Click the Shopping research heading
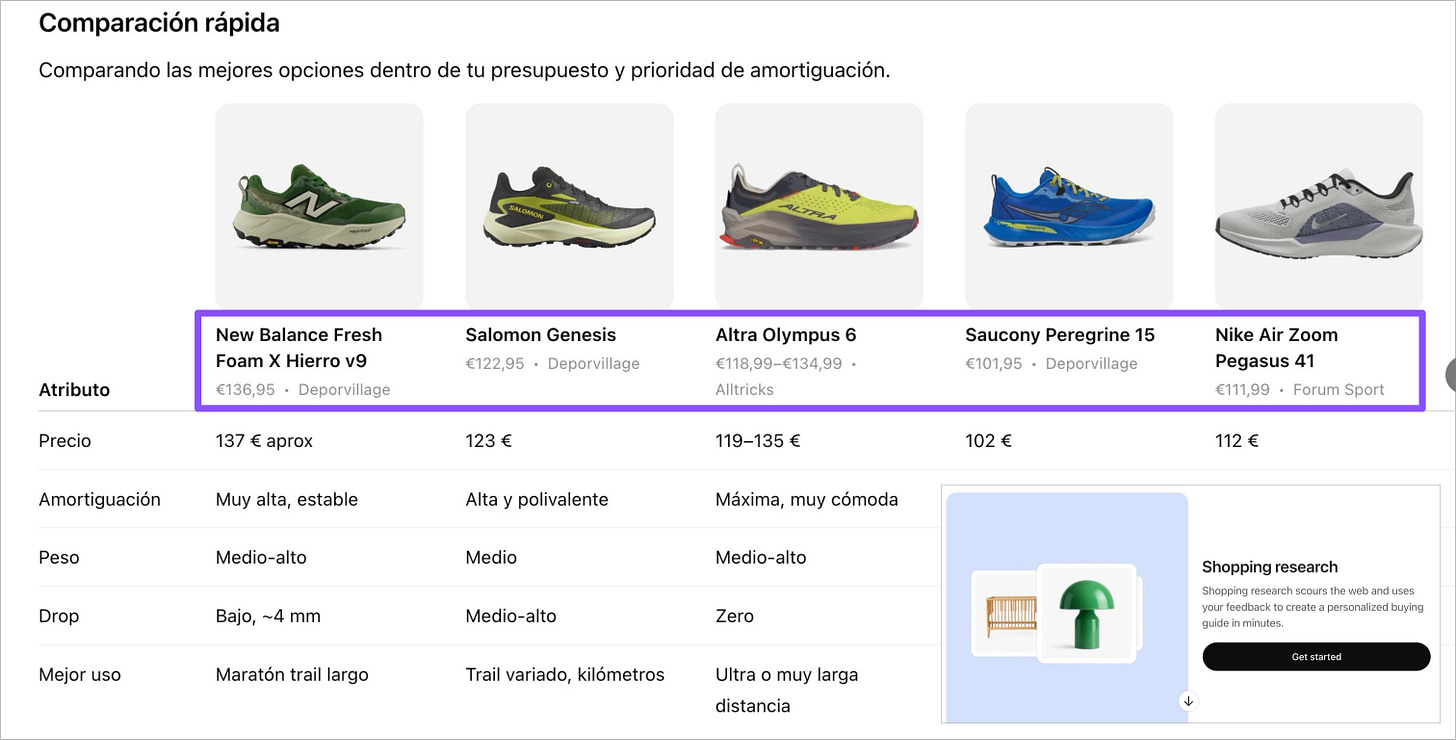The image size is (1456, 740). pyautogui.click(x=1270, y=567)
